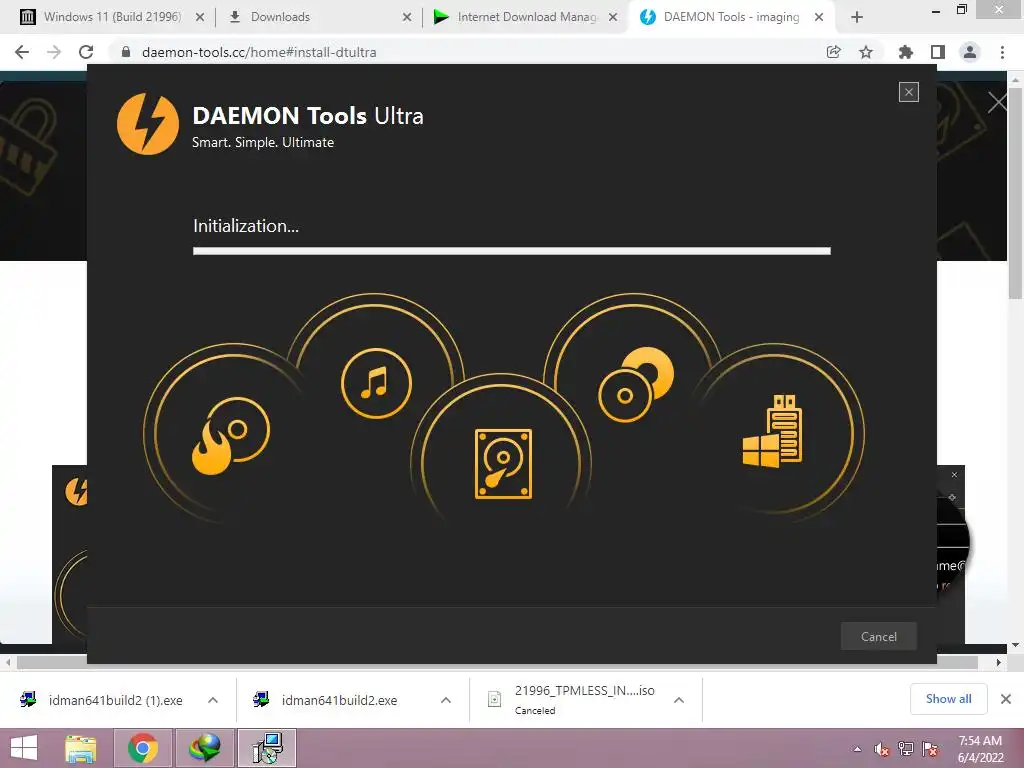
Task: Click the disc burning flame icon
Action: click(231, 435)
